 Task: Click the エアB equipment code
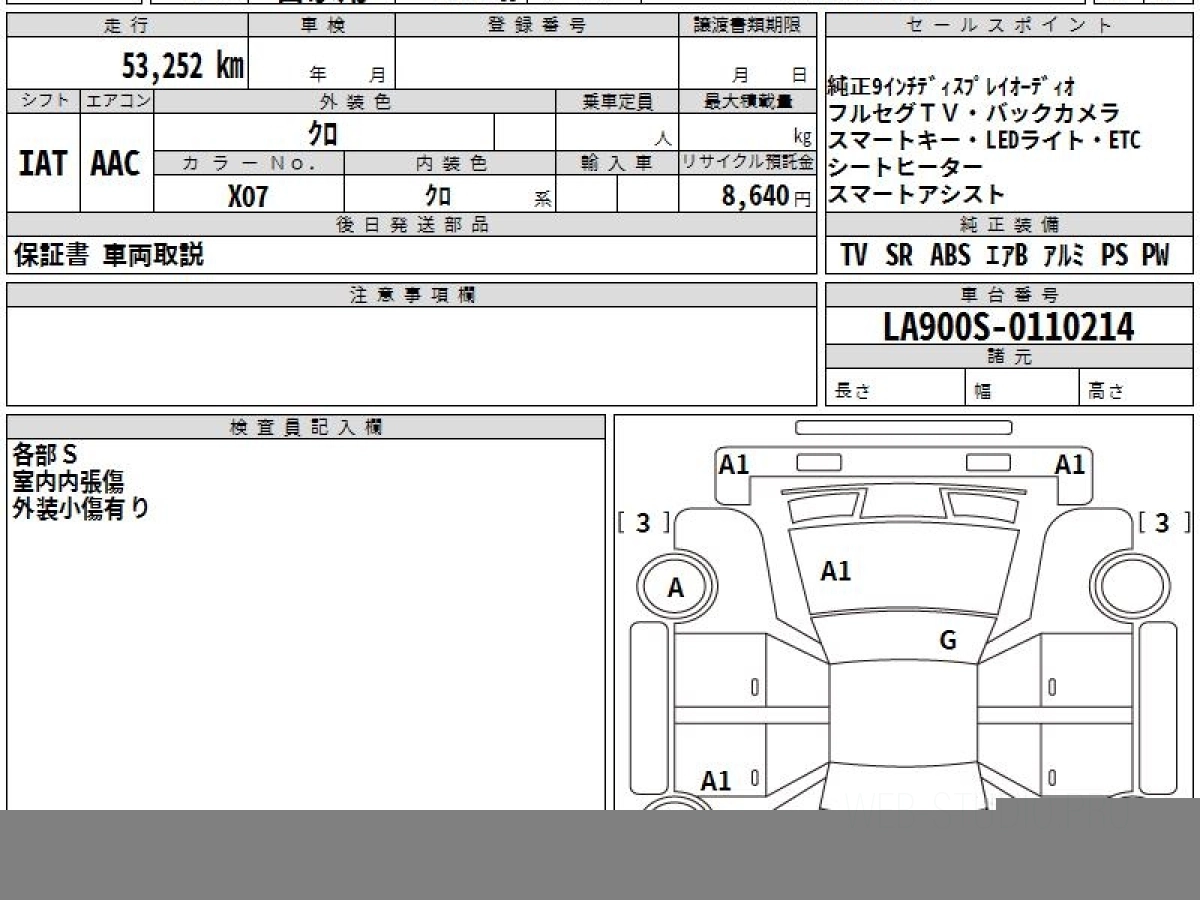point(1007,256)
